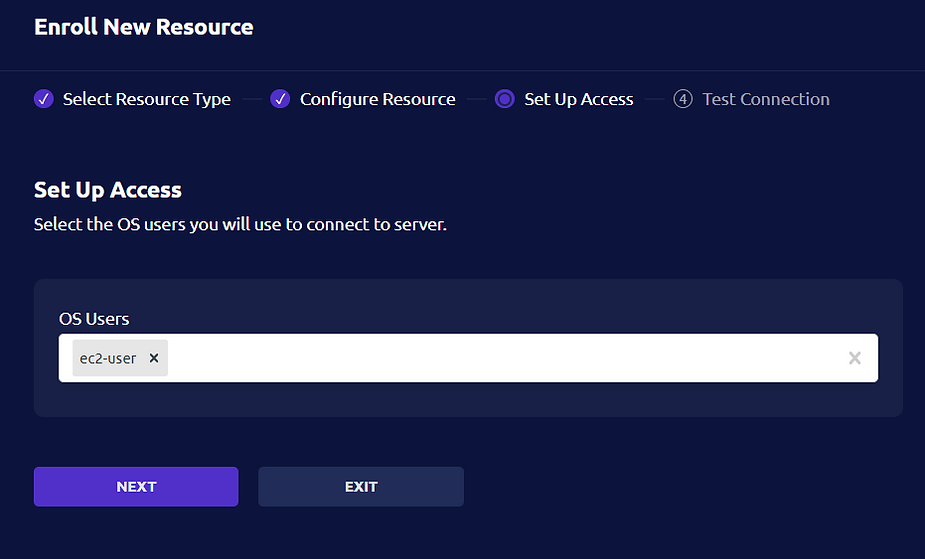The width and height of the screenshot is (925, 559).
Task: Select the ec2-user chip text
Action: click(108, 359)
